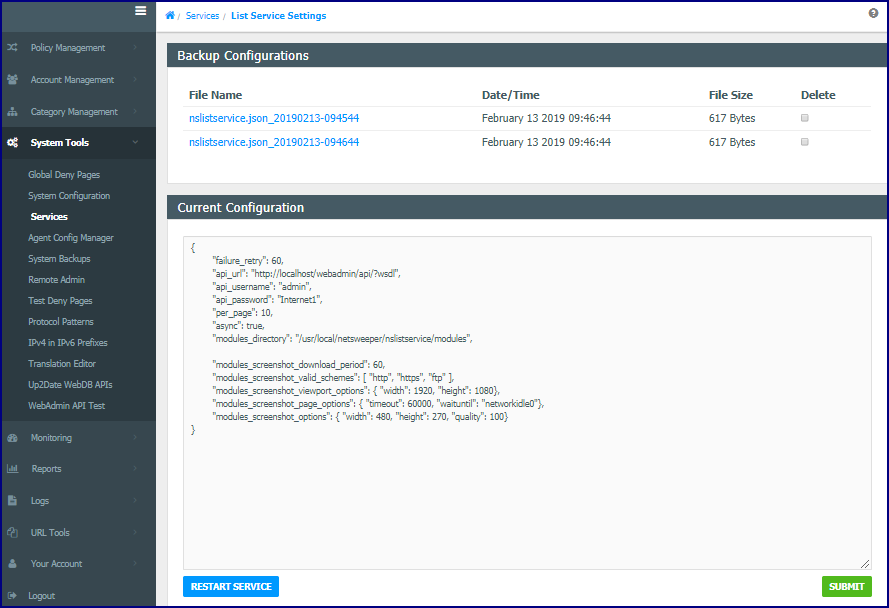This screenshot has width=889, height=608.
Task: Check delete box for nslistservice.json_20190213-094644
Action: pos(805,142)
